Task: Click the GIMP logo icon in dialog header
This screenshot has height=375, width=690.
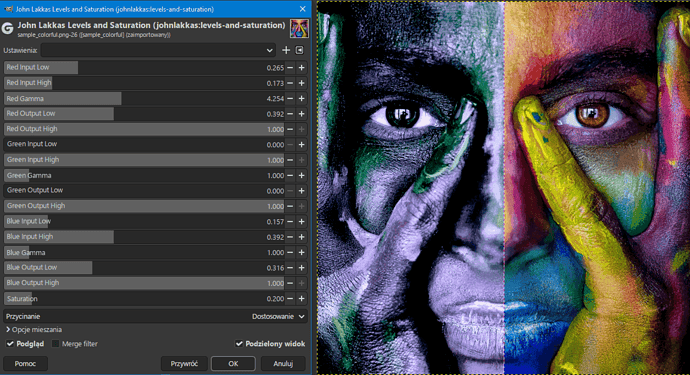Action: pyautogui.click(x=7, y=29)
